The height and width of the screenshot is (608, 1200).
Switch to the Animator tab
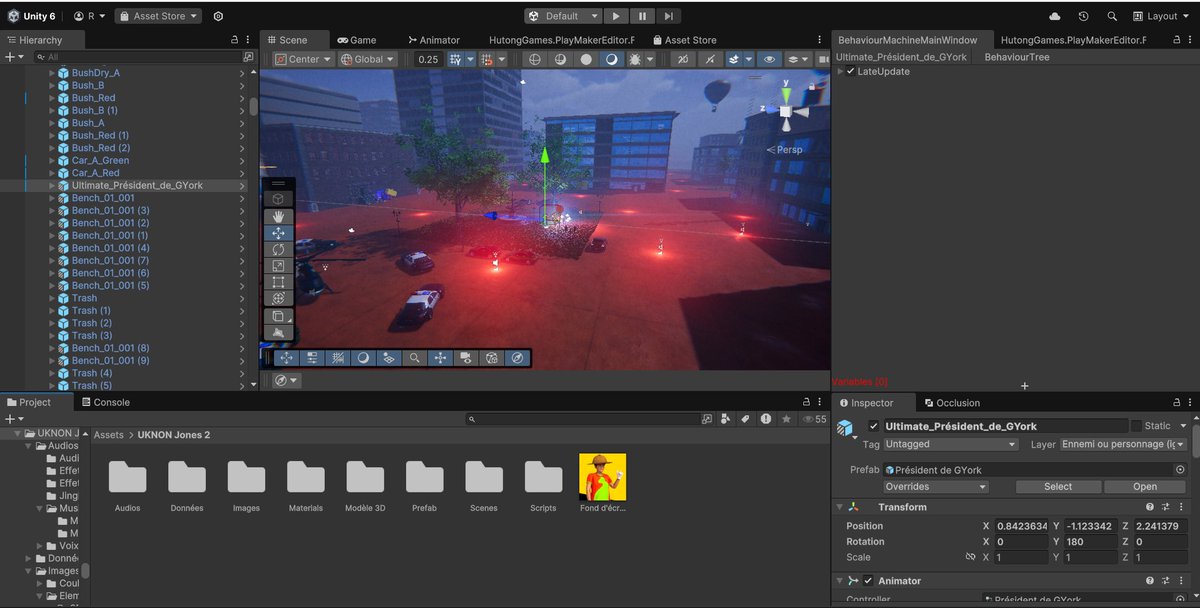[435, 40]
